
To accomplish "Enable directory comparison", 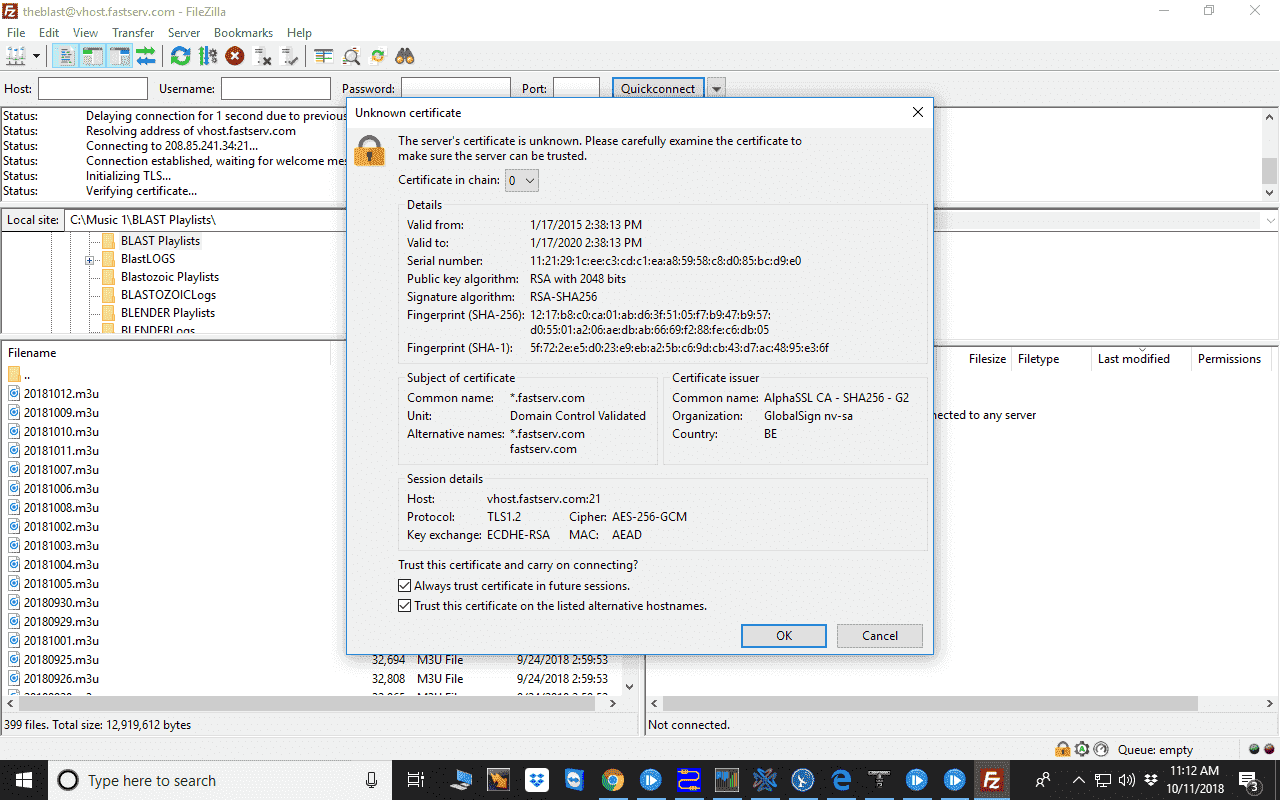I will (x=322, y=56).
